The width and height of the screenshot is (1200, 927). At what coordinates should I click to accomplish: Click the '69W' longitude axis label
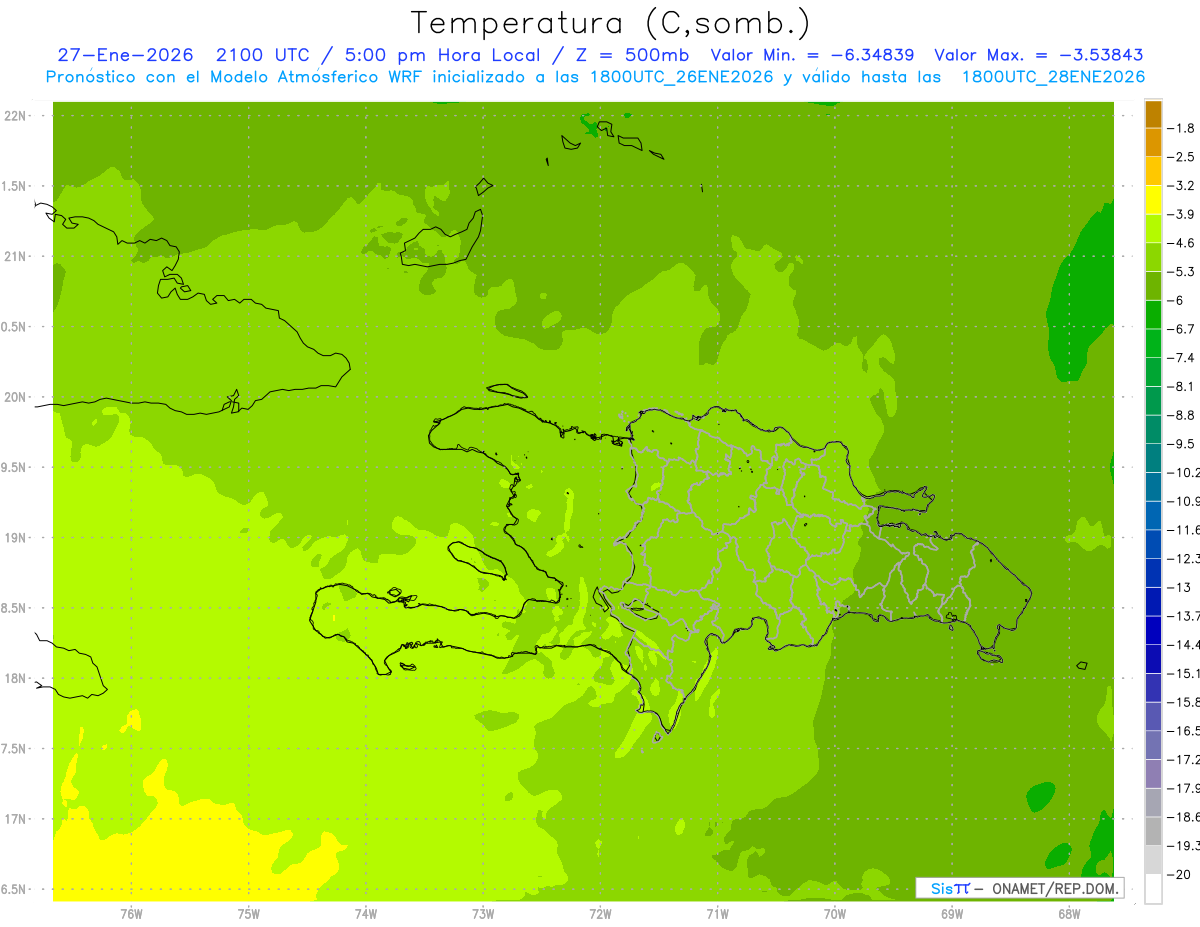[952, 914]
